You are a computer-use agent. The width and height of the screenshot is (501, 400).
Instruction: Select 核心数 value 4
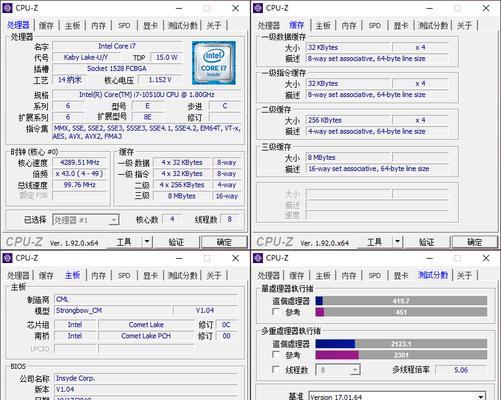172,219
